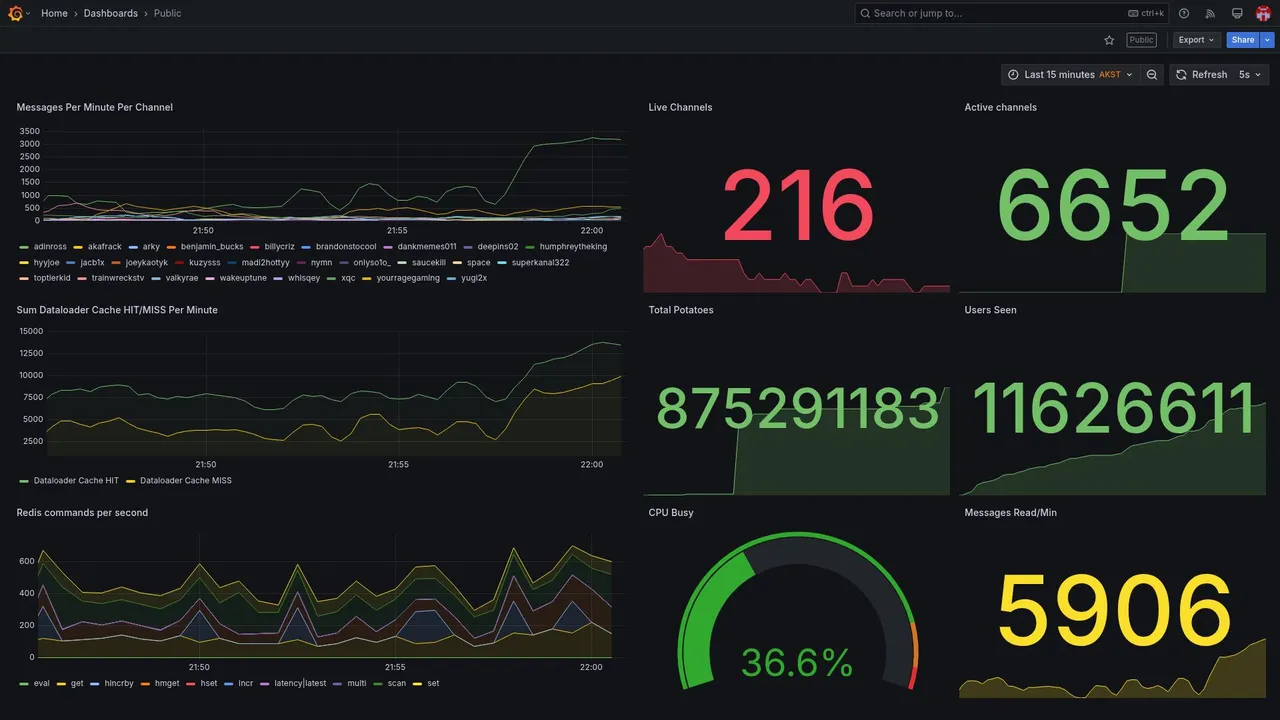Click the 6652 Active channels value

point(1112,207)
